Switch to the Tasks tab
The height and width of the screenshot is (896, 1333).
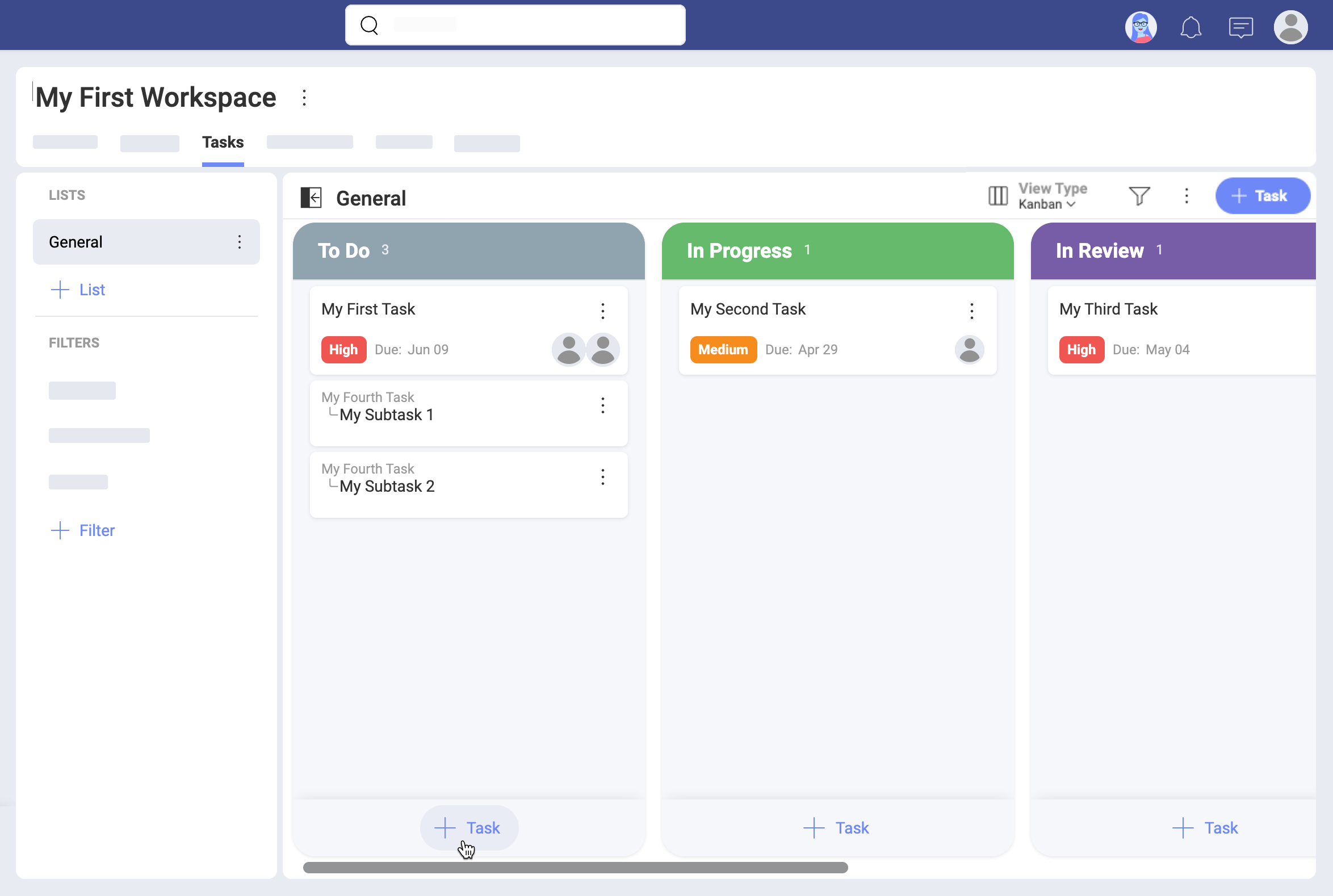point(222,142)
